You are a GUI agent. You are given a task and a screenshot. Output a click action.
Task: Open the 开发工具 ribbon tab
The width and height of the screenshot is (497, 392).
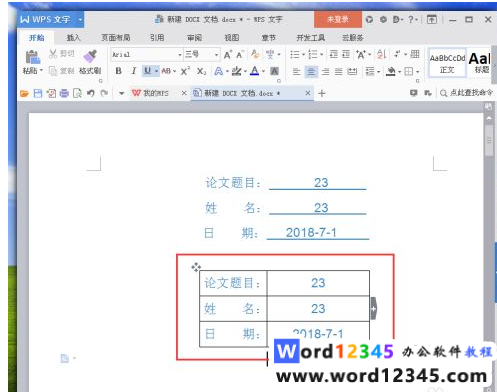311,38
